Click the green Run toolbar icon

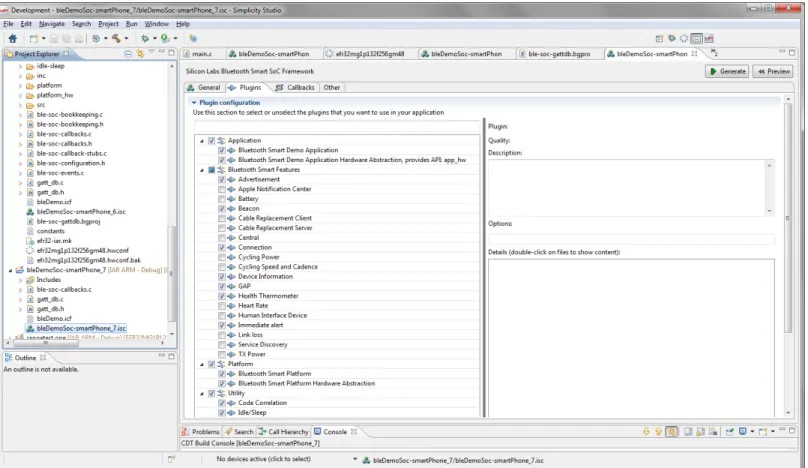tap(165, 38)
